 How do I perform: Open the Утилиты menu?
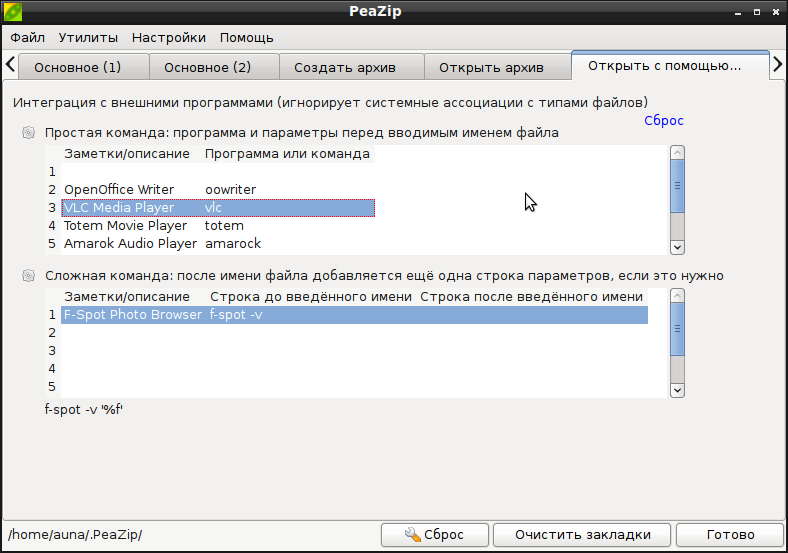(88, 38)
